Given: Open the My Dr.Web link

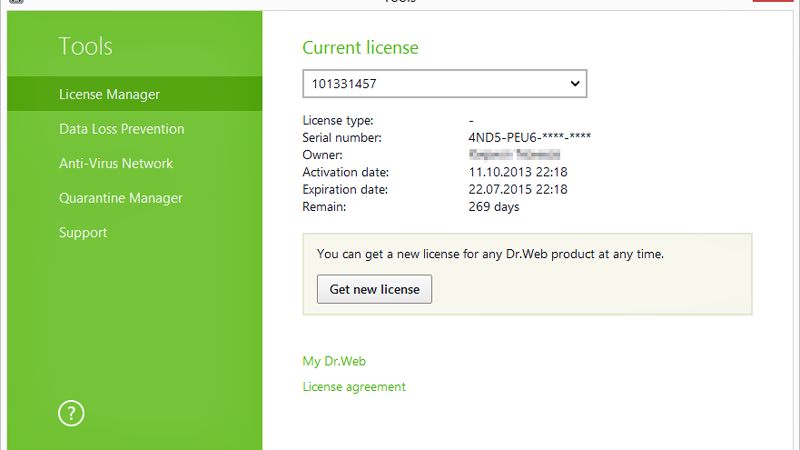Looking at the screenshot, I should [x=334, y=361].
